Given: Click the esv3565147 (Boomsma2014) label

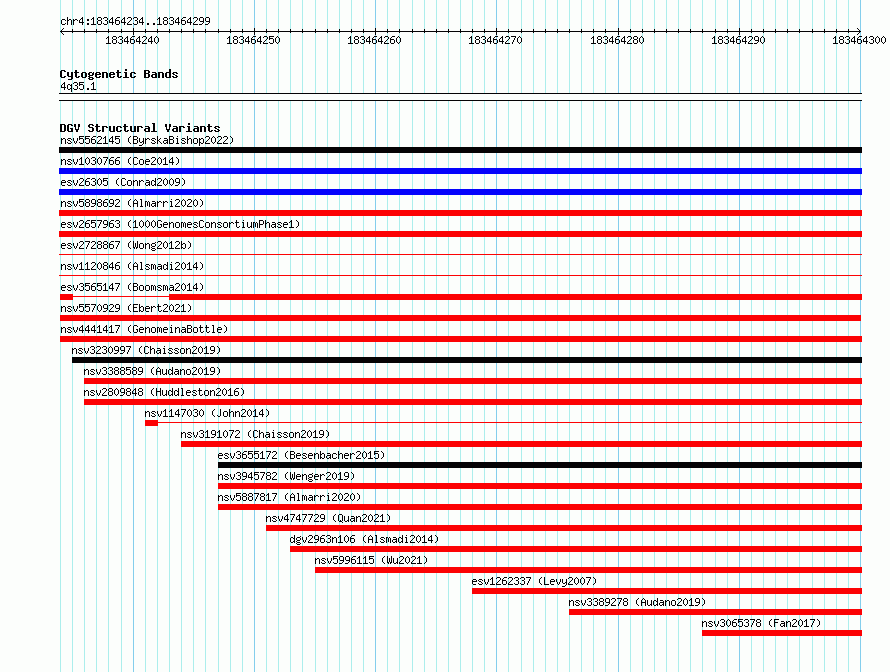Looking at the screenshot, I should (x=132, y=287).
